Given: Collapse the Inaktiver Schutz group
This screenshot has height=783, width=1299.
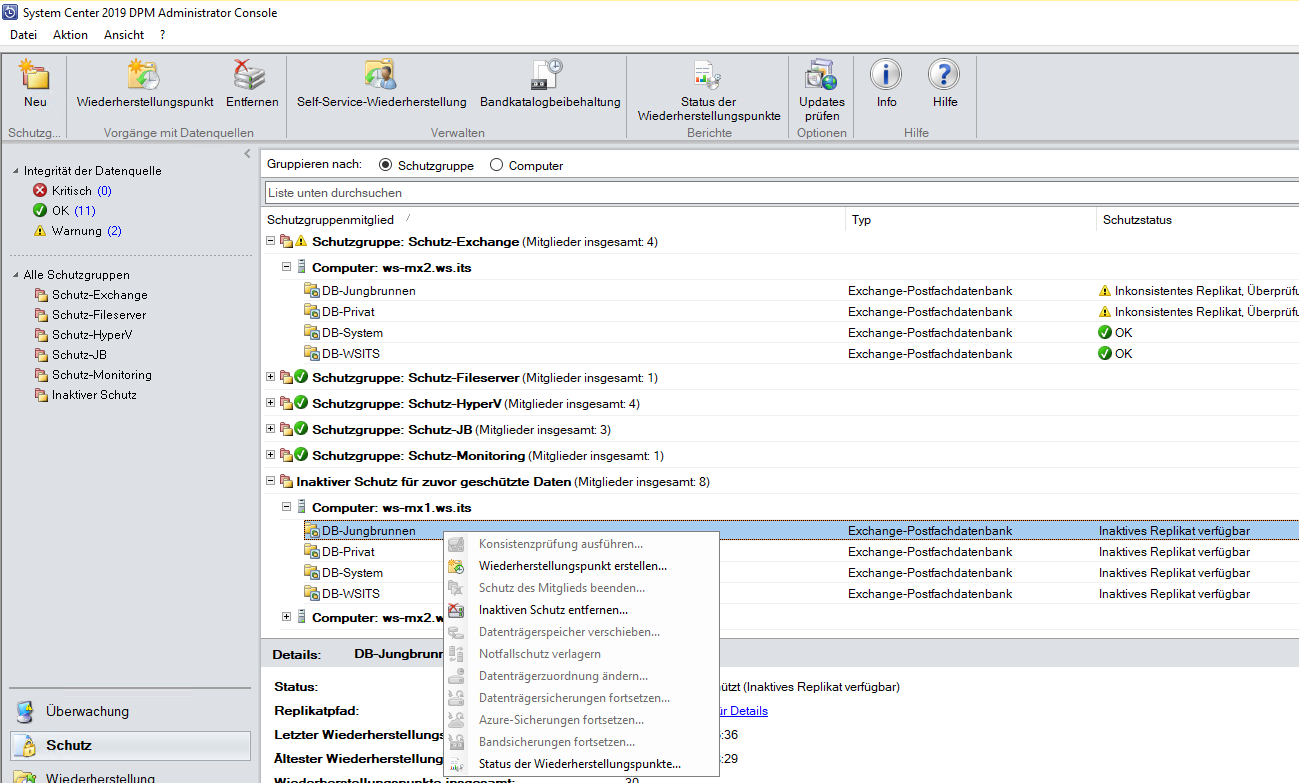Looking at the screenshot, I should [271, 481].
